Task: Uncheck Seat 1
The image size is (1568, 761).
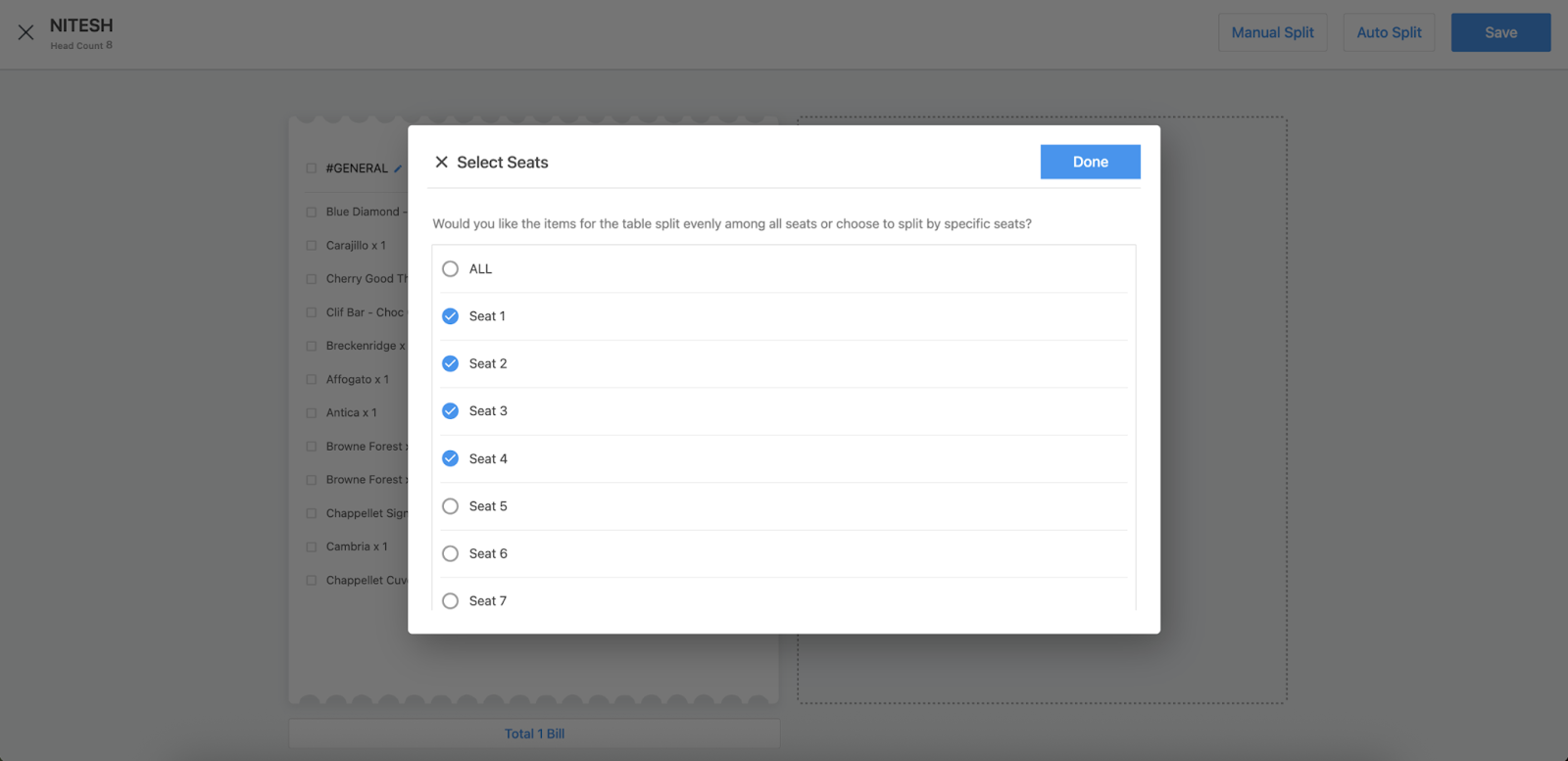Action: pos(450,316)
